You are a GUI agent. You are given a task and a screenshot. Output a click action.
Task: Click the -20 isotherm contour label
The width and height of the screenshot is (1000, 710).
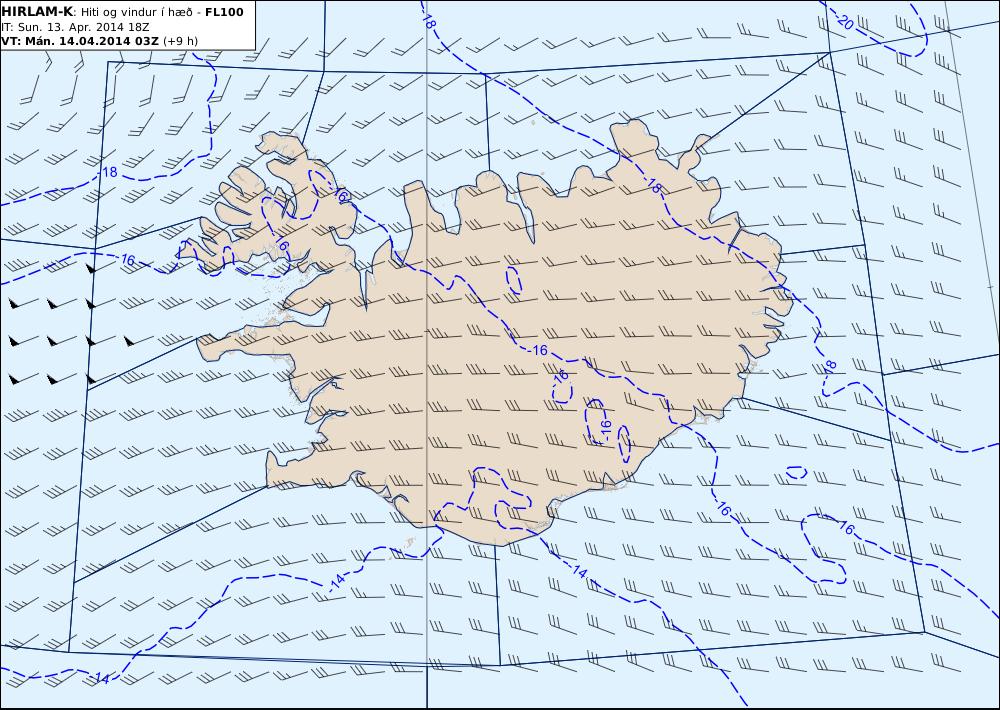pyautogui.click(x=844, y=21)
